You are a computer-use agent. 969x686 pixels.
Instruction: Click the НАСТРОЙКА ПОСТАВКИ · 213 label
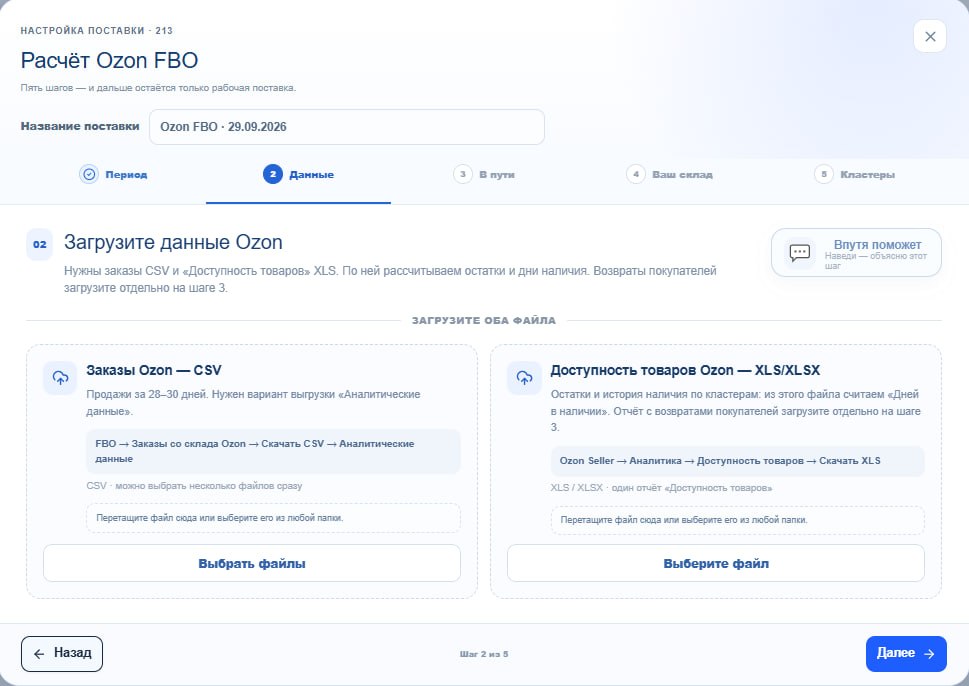click(x=96, y=30)
